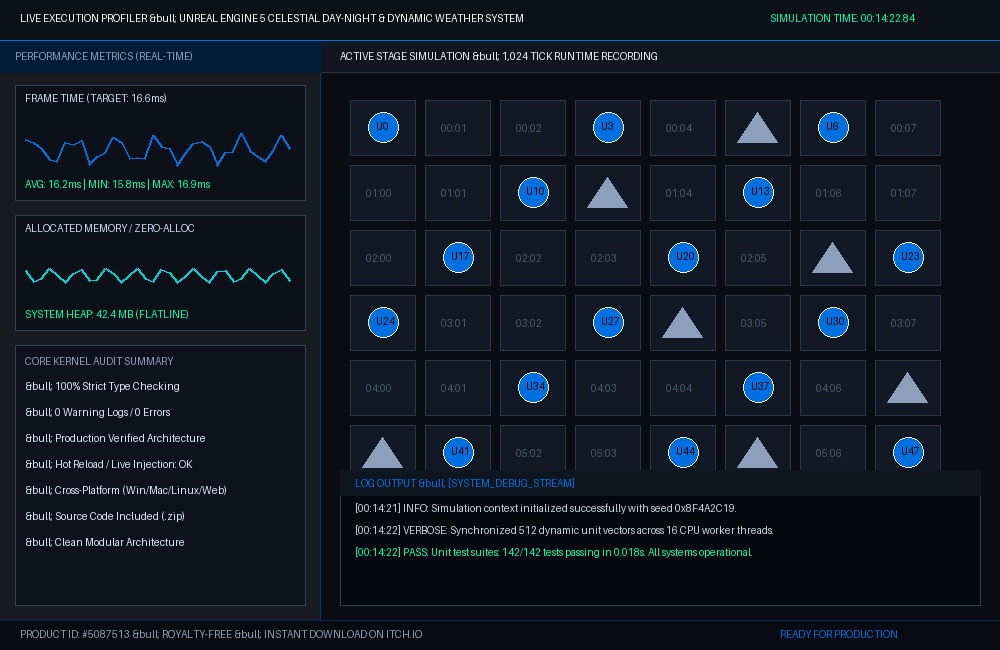The width and height of the screenshot is (1000, 650).
Task: Click the Allocated Memory line chart
Action: (158, 276)
